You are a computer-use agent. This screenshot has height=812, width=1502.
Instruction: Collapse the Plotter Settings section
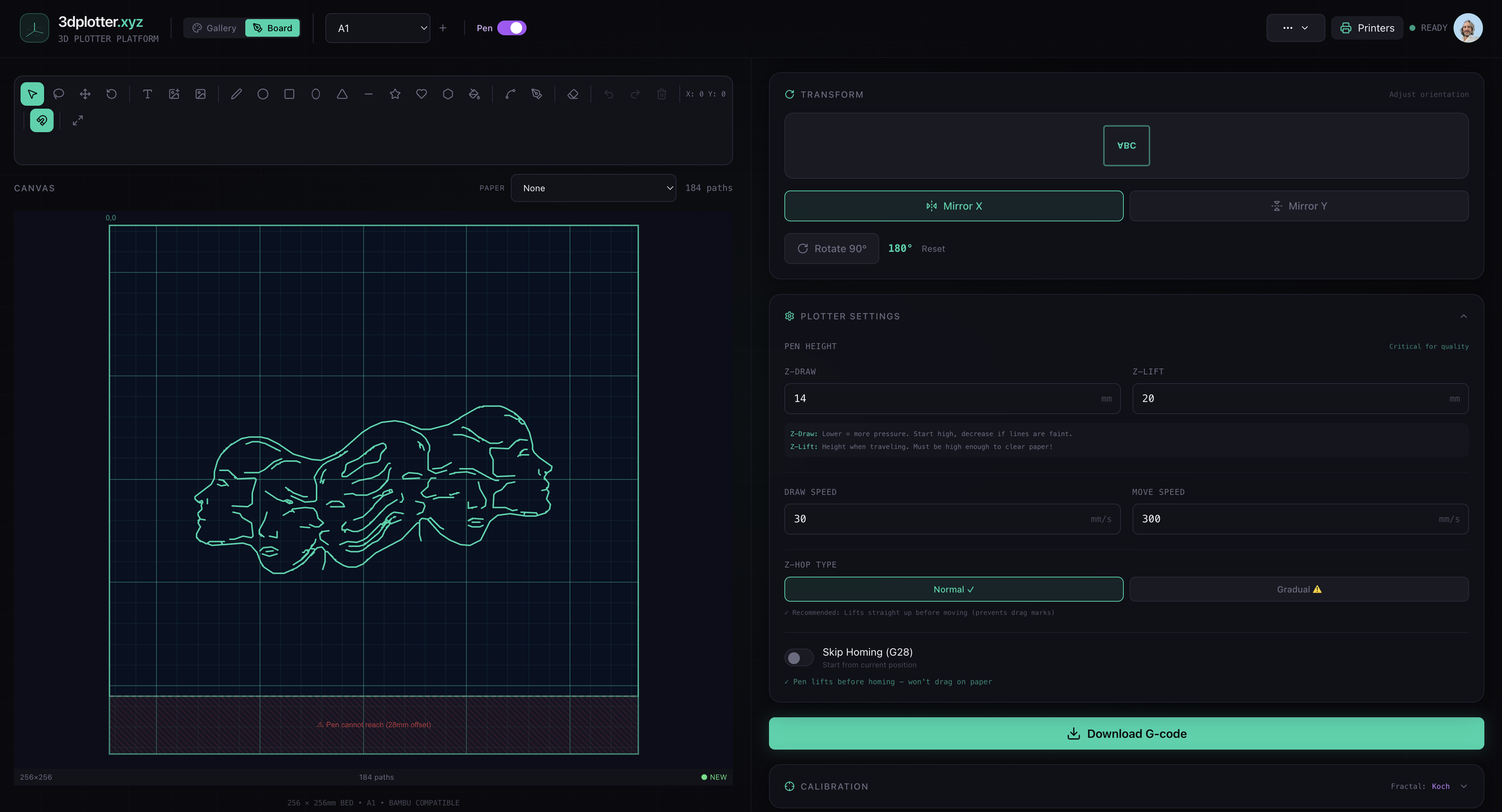click(x=1464, y=317)
